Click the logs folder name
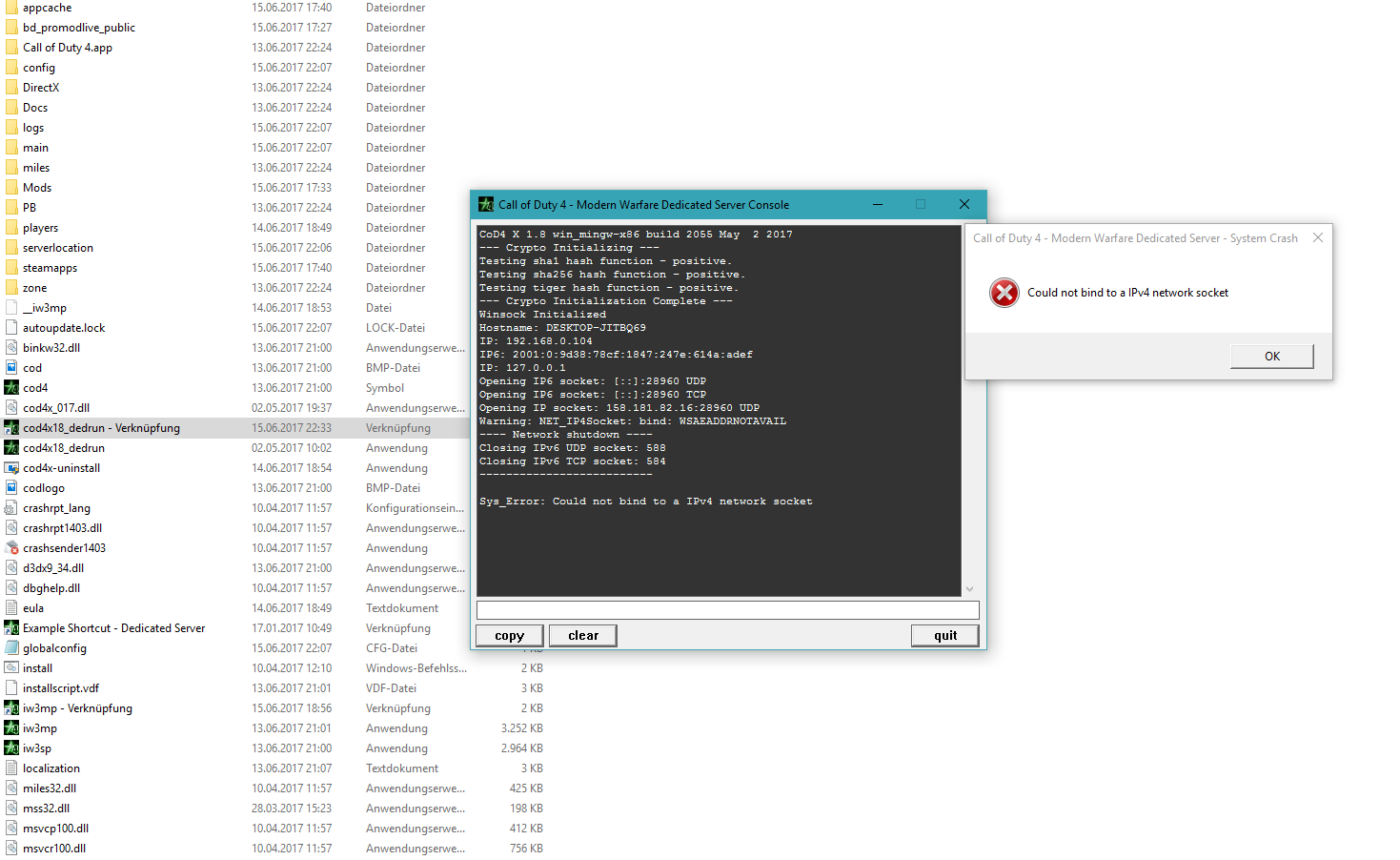 click(33, 128)
